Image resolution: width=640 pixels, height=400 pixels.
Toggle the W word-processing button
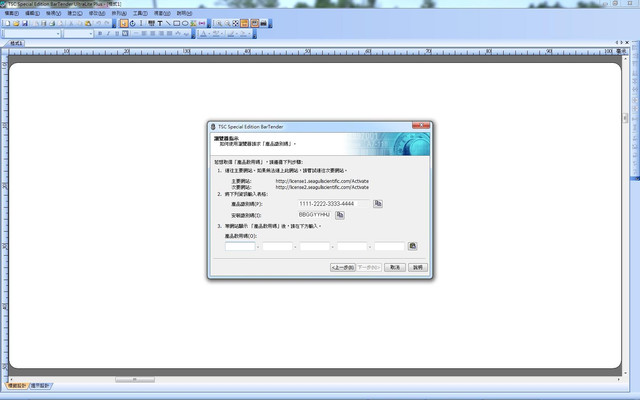pos(125,33)
